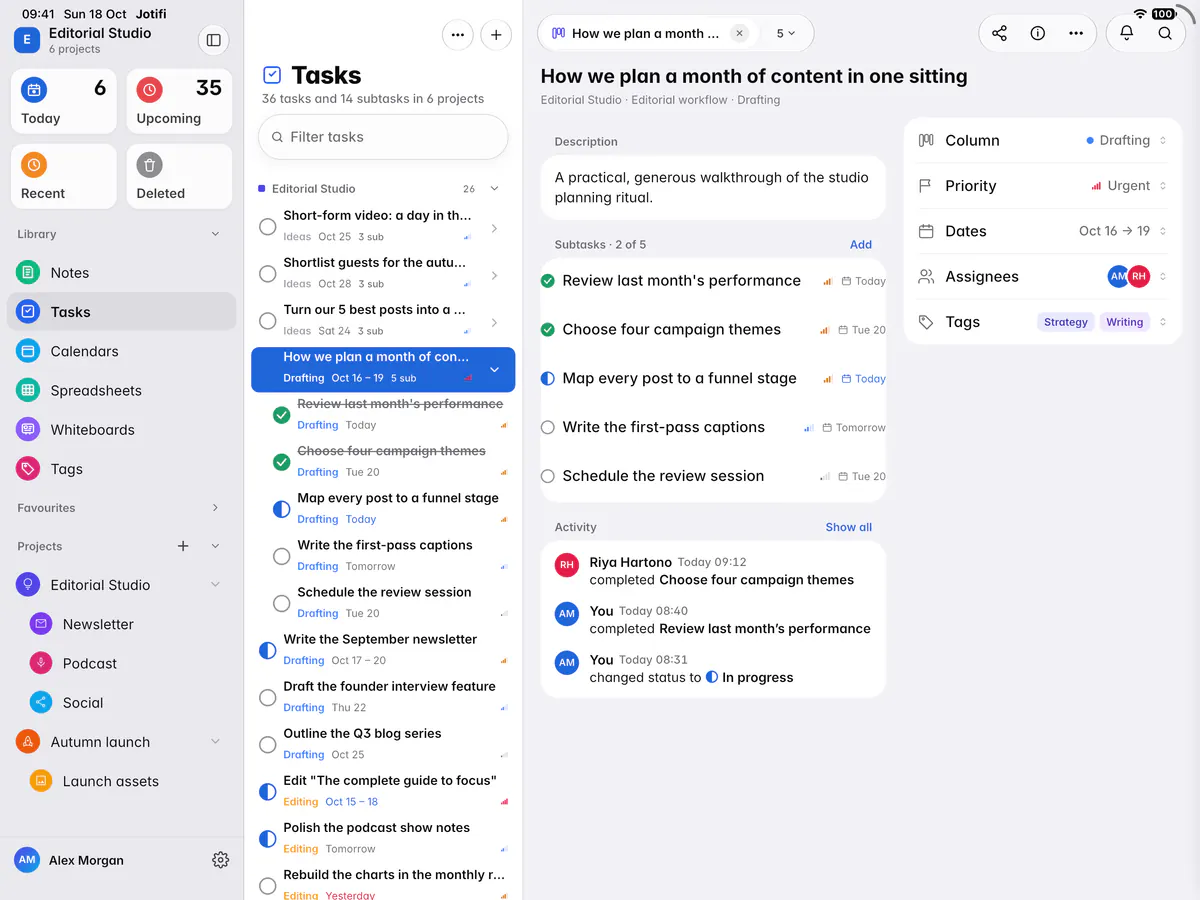The height and width of the screenshot is (900, 1200).
Task: Toggle detail subtask 'Map every post to a funnel stage'
Action: (548, 379)
